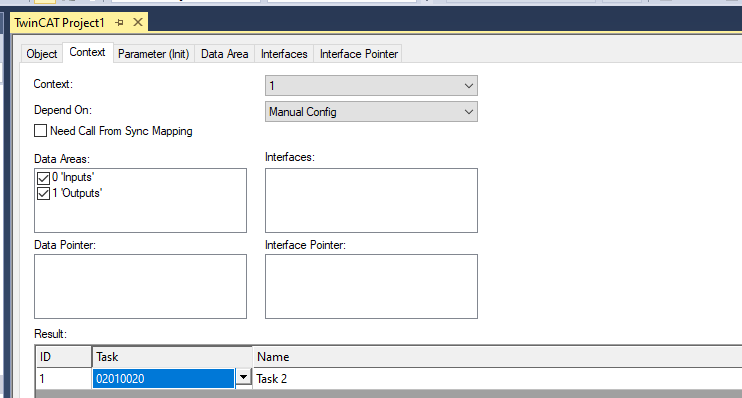Open the Data Area tab
This screenshot has height=398, width=742.
pos(224,54)
